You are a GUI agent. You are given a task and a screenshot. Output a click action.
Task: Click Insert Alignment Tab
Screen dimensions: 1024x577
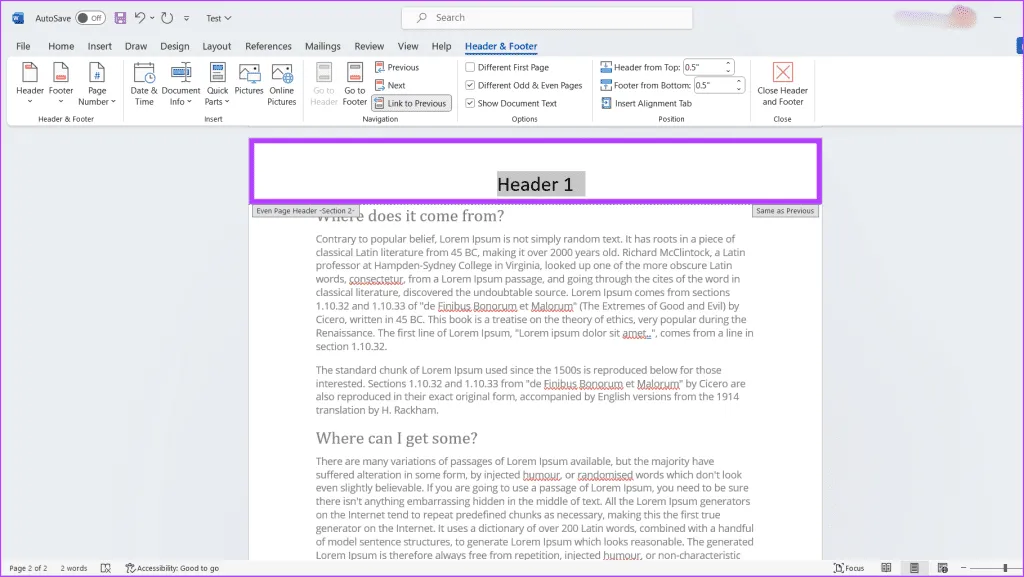[x=646, y=103]
